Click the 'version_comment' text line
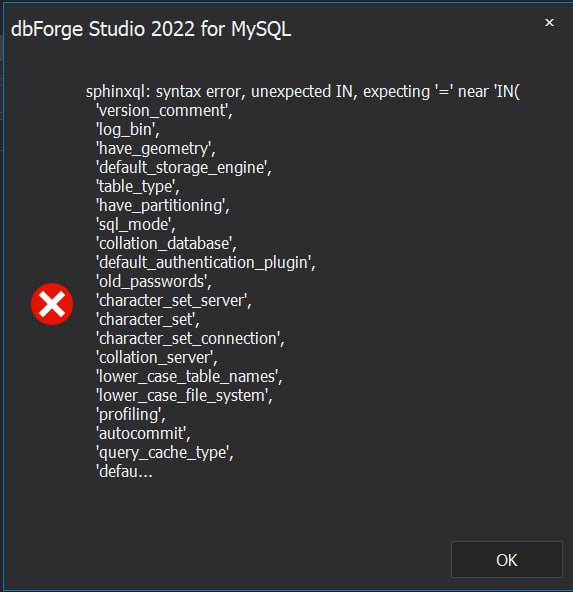Screen dimensions: 573x592 coord(164,111)
